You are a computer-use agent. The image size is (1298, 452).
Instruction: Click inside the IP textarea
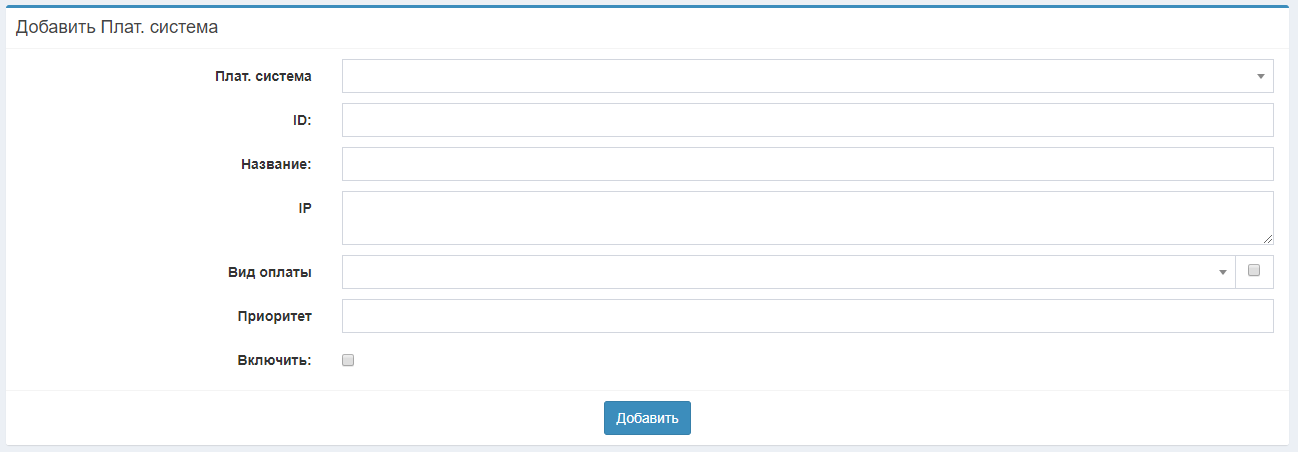click(x=807, y=218)
